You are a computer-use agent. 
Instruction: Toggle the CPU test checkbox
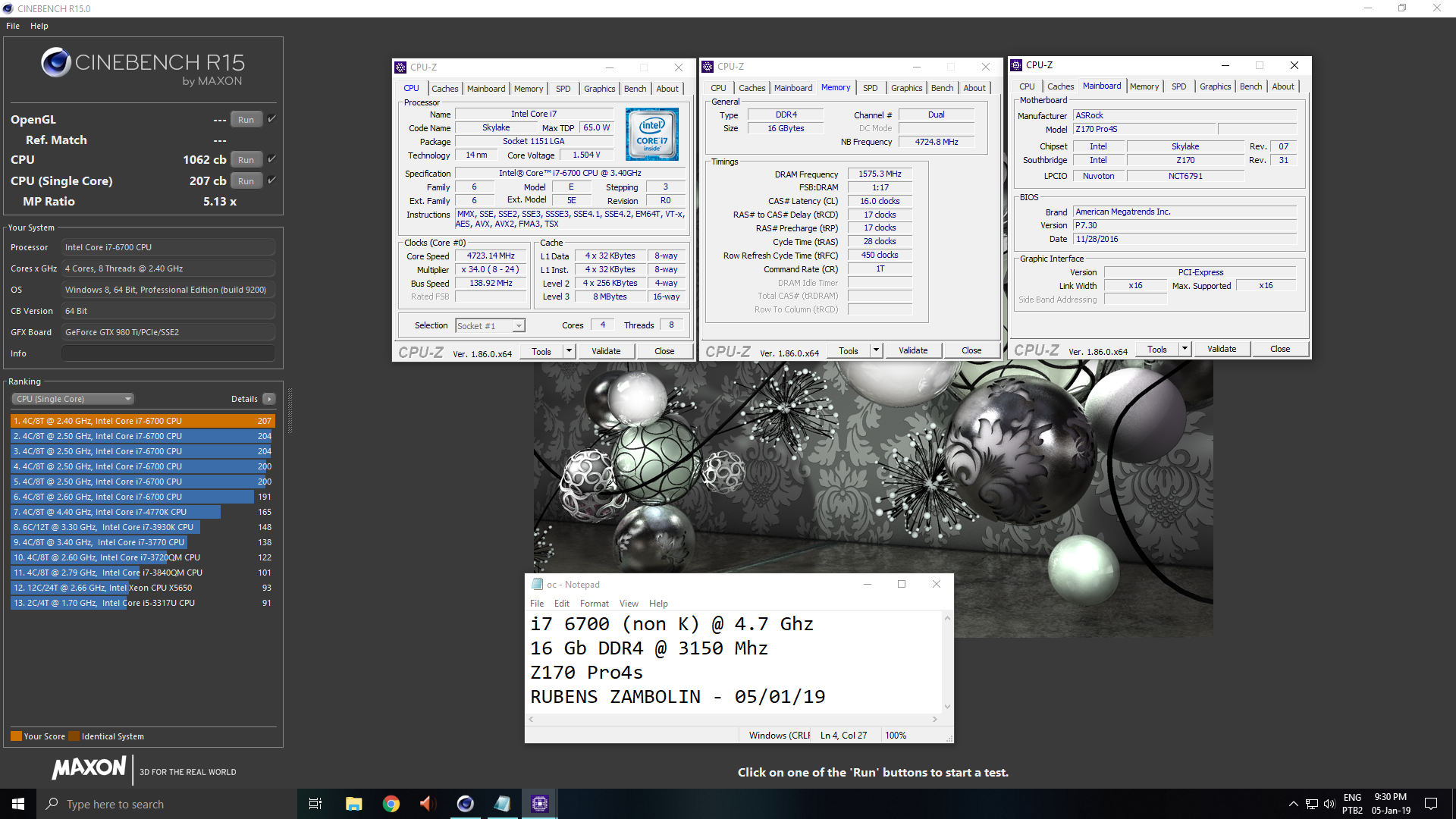click(271, 159)
